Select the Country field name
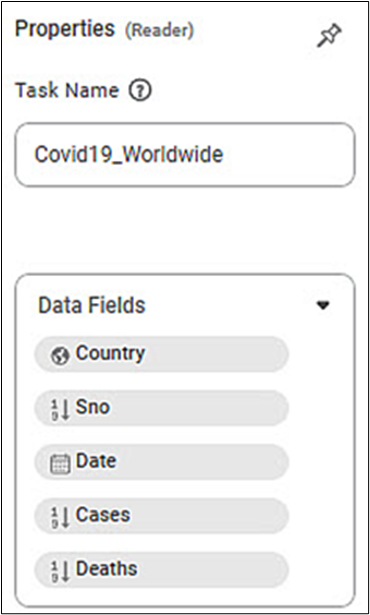Image resolution: width=370 pixels, height=615 pixels. tap(110, 353)
